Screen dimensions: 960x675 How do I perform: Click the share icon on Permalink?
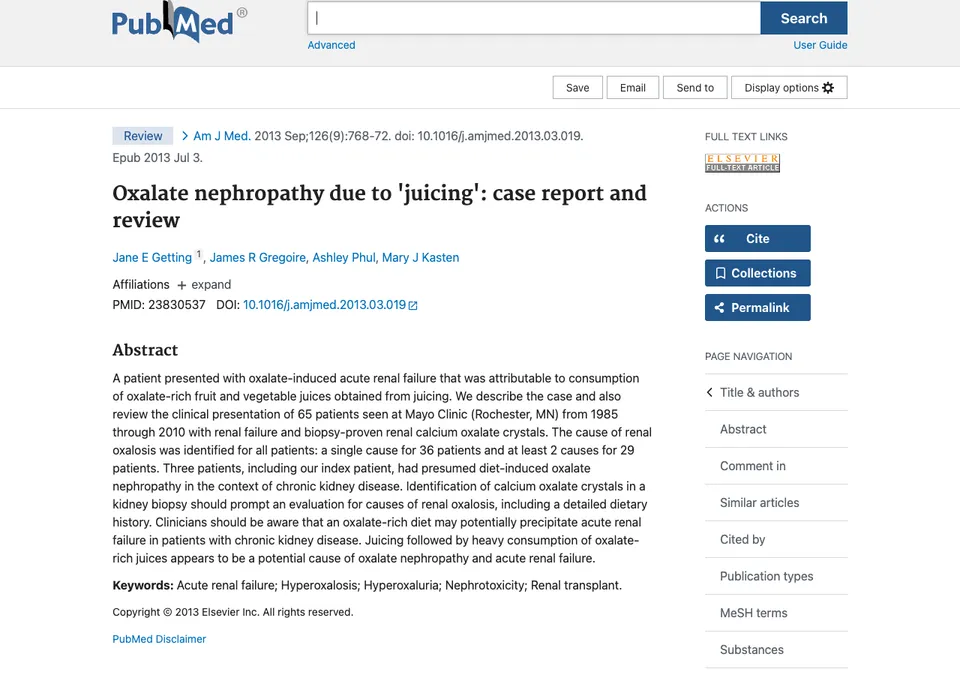pyautogui.click(x=719, y=307)
